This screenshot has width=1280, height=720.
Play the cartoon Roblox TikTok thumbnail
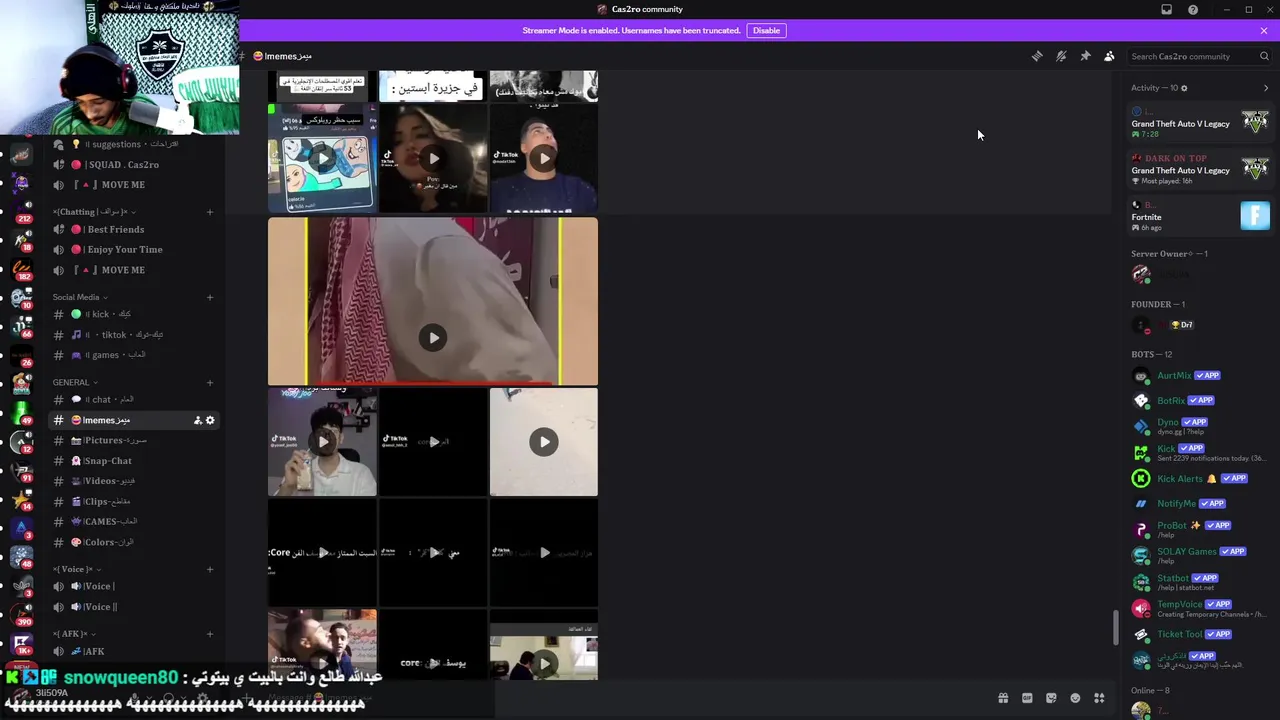[322, 158]
